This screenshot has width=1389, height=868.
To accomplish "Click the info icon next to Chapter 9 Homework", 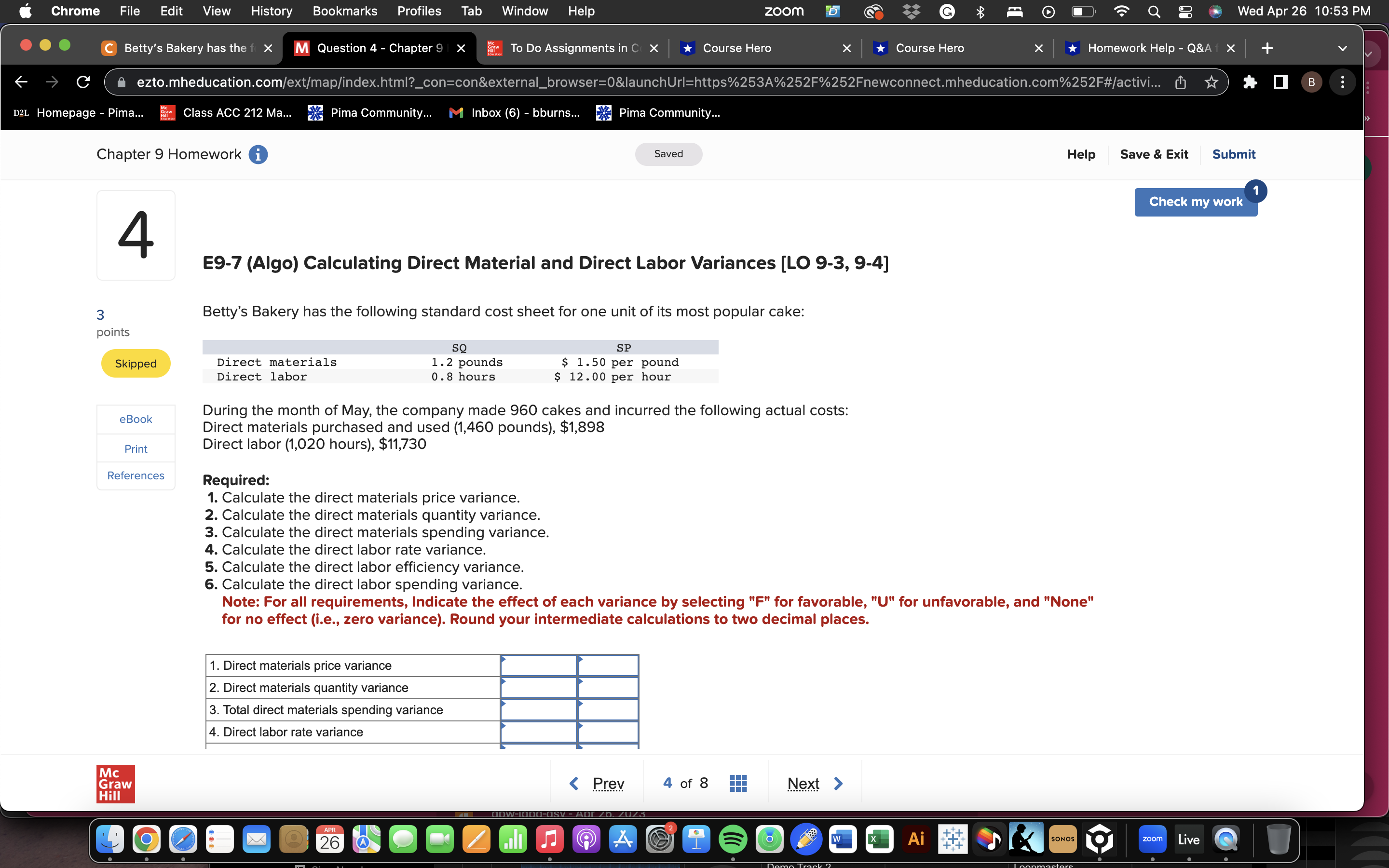I will (x=259, y=154).
